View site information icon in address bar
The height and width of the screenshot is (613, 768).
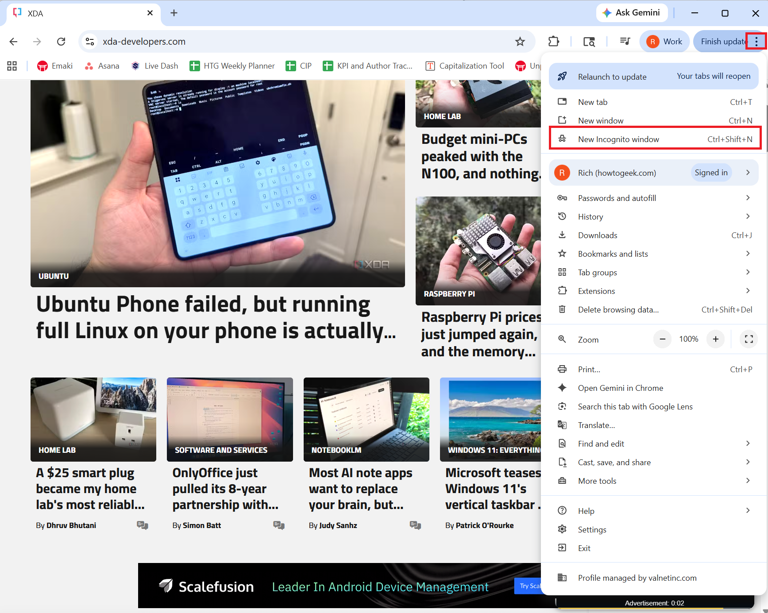(90, 42)
